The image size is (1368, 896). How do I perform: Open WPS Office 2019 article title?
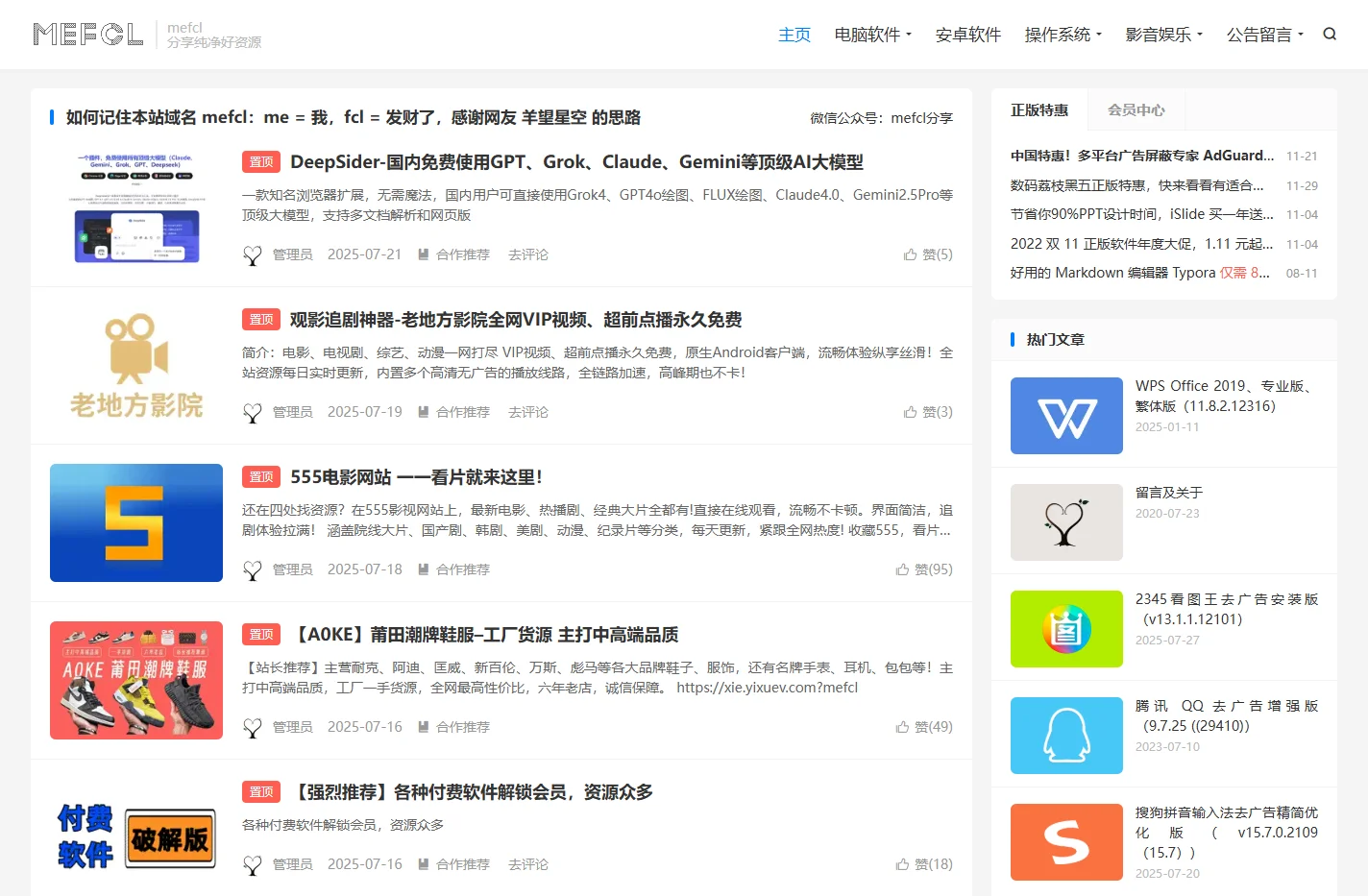(1227, 396)
